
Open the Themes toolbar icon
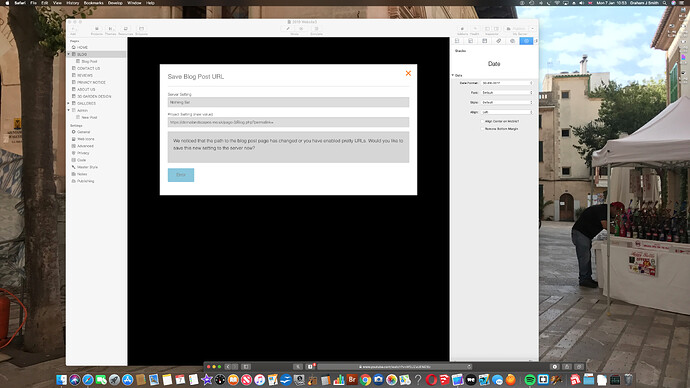tap(110, 30)
